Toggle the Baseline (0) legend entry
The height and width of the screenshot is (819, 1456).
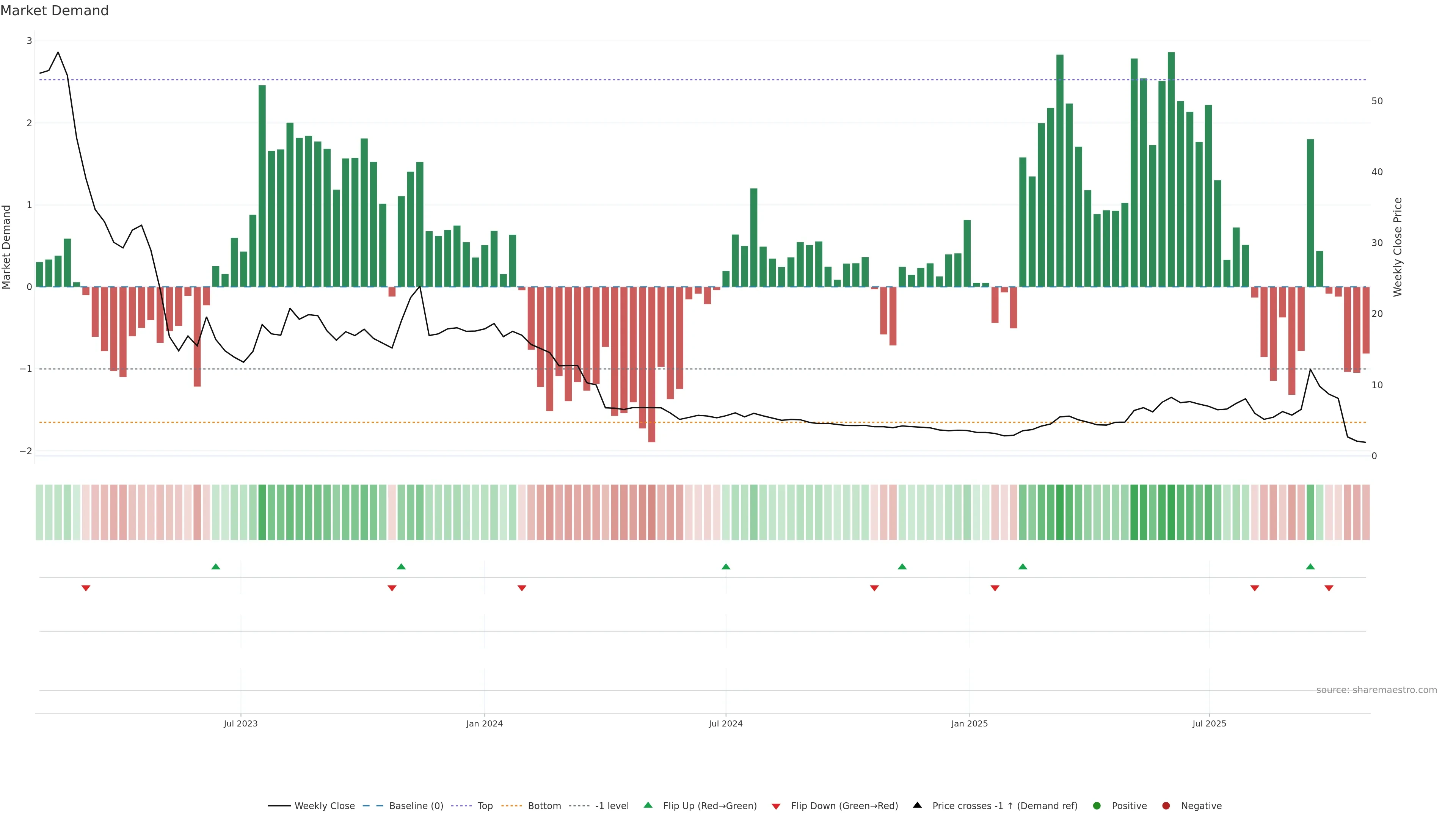pos(416,805)
